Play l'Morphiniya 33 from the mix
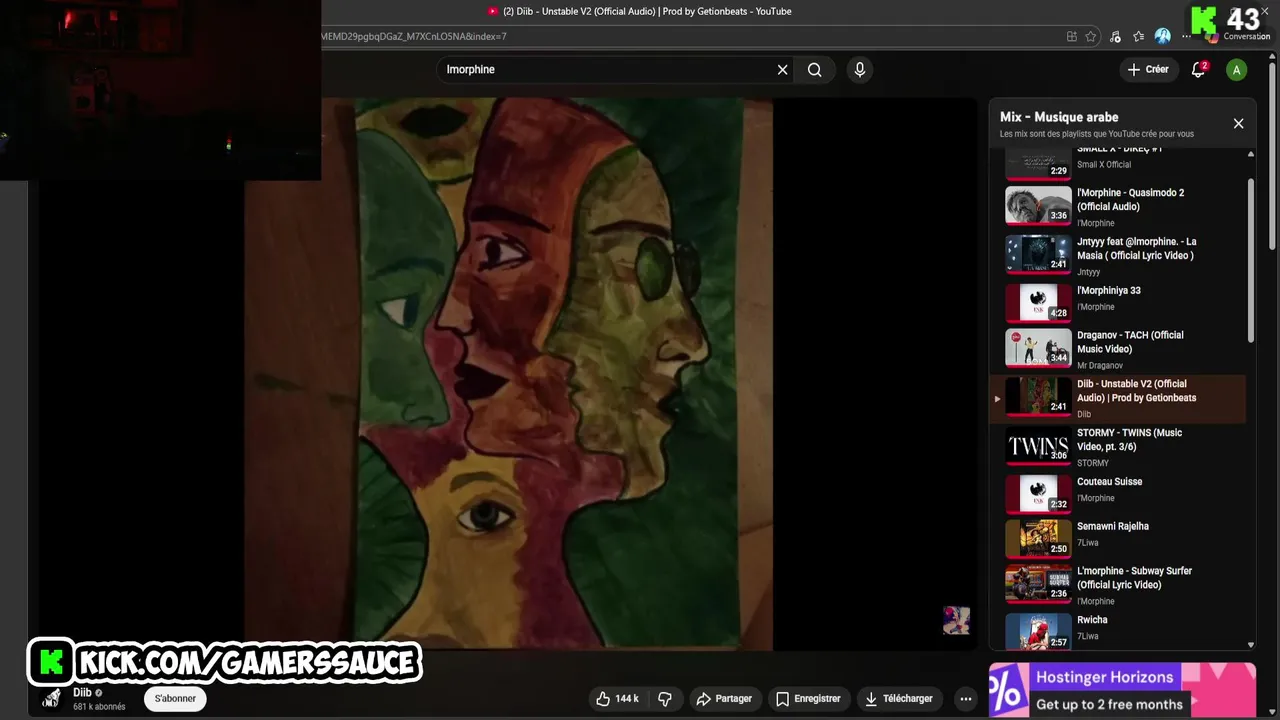Image resolution: width=1280 pixels, height=720 pixels. 1118,304
